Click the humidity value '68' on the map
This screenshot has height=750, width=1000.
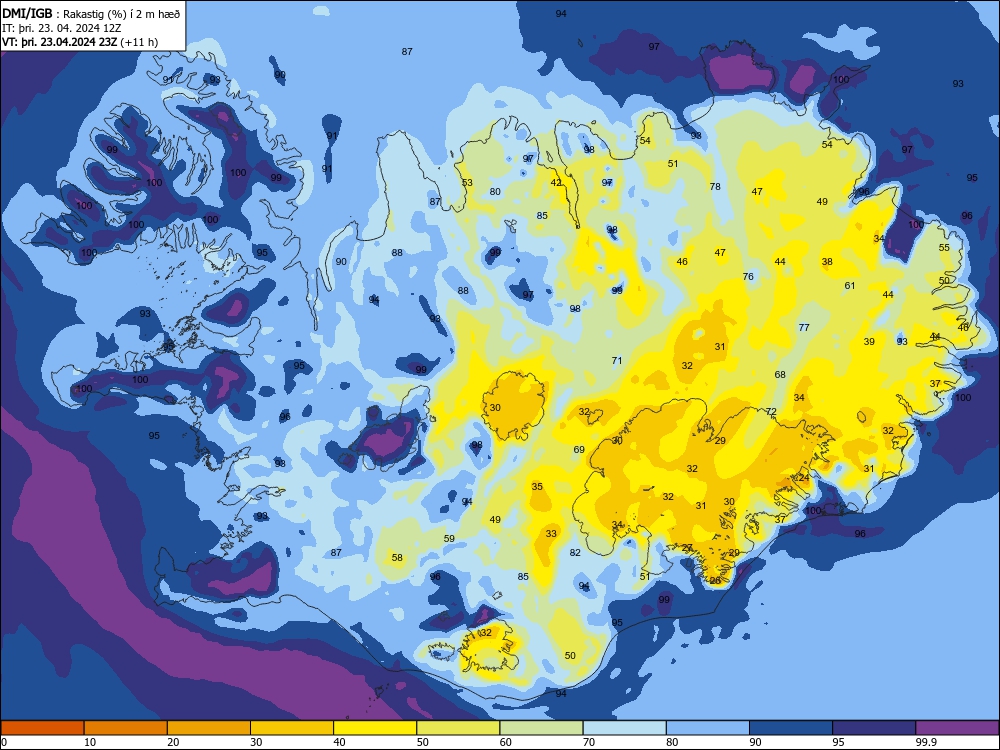click(x=780, y=374)
